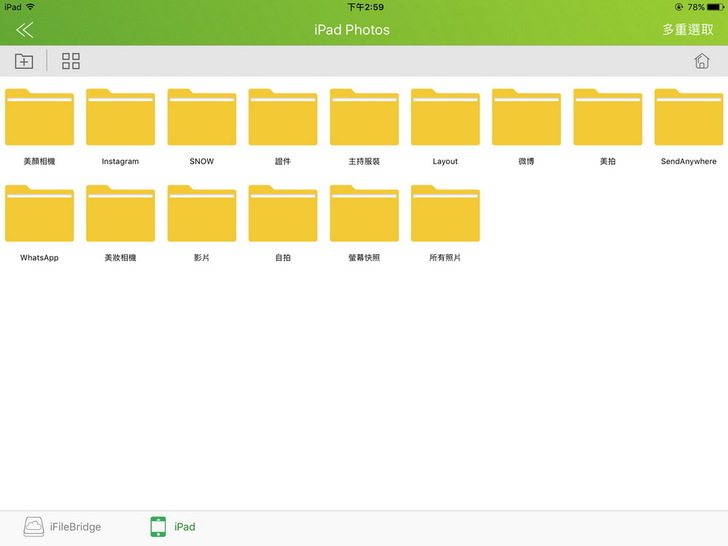Open the 自拍 selfies folder
This screenshot has width=728, height=546.
283,213
